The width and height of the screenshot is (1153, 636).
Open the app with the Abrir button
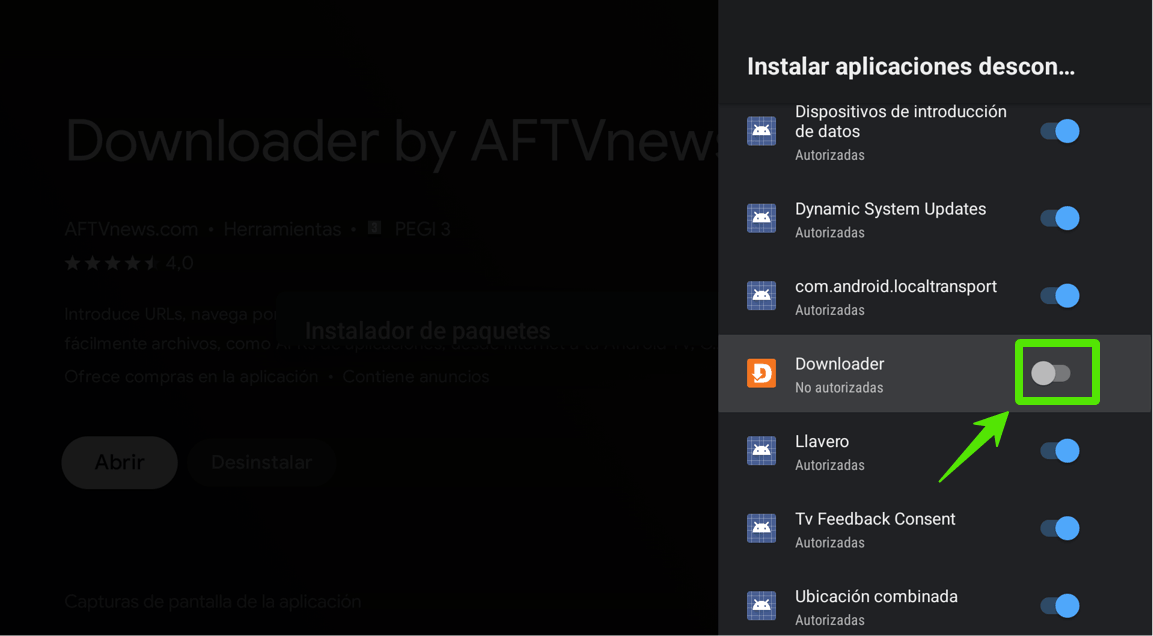120,462
